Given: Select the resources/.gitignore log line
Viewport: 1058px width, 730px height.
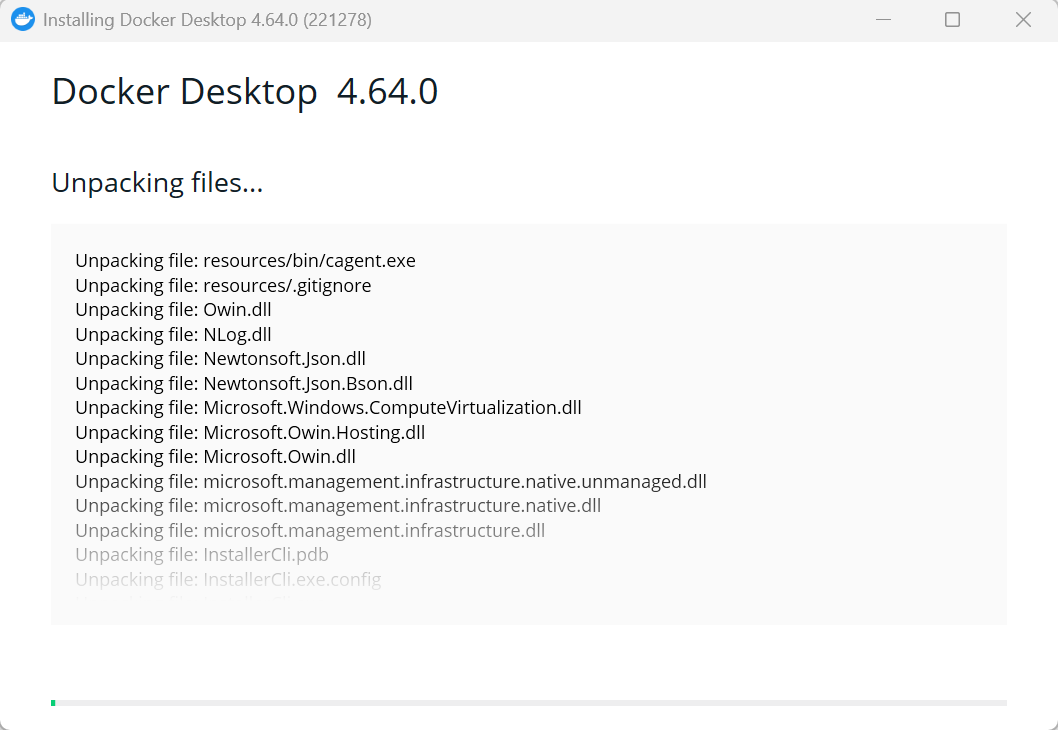Looking at the screenshot, I should [x=223, y=285].
